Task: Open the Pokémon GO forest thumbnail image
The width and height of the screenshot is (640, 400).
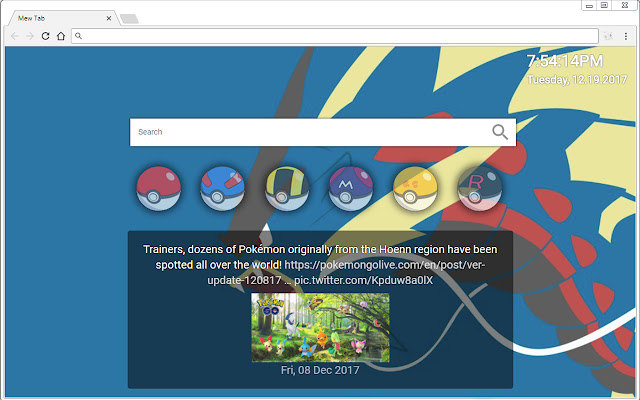Action: (320, 327)
